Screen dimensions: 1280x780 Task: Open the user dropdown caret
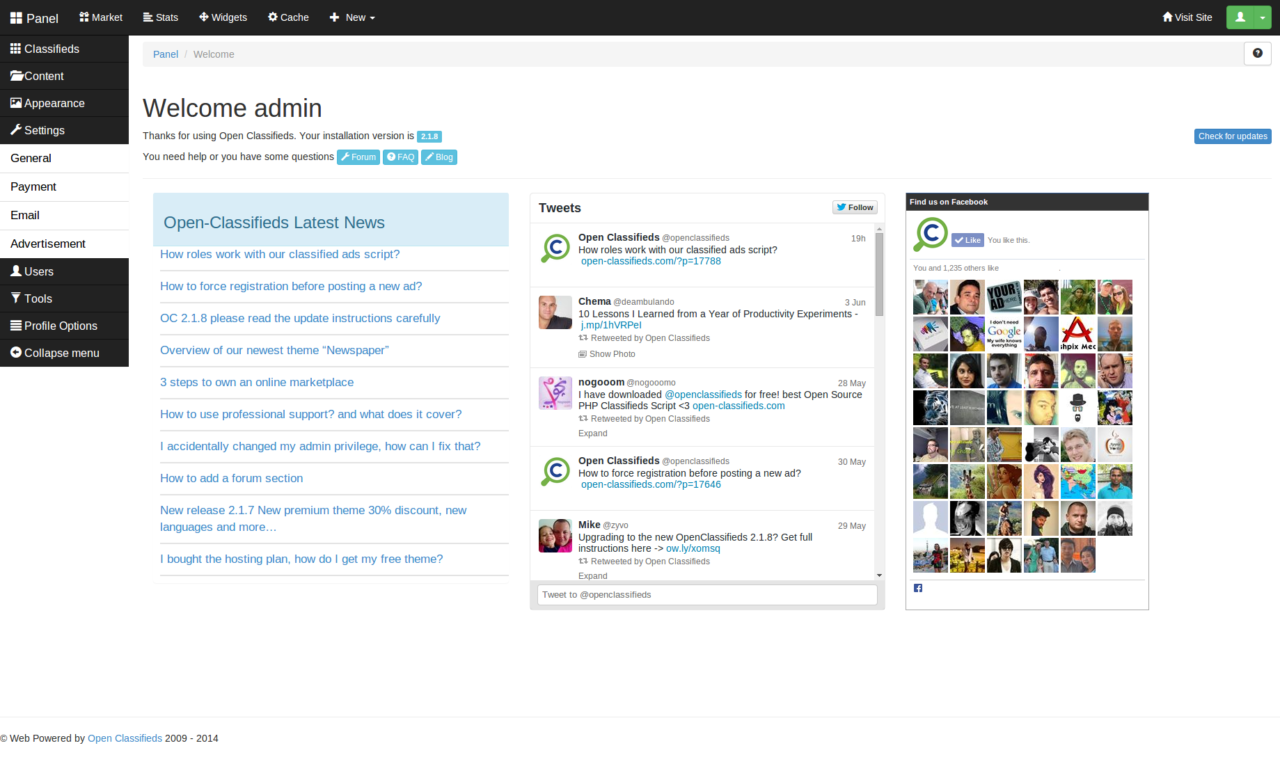click(x=1262, y=17)
